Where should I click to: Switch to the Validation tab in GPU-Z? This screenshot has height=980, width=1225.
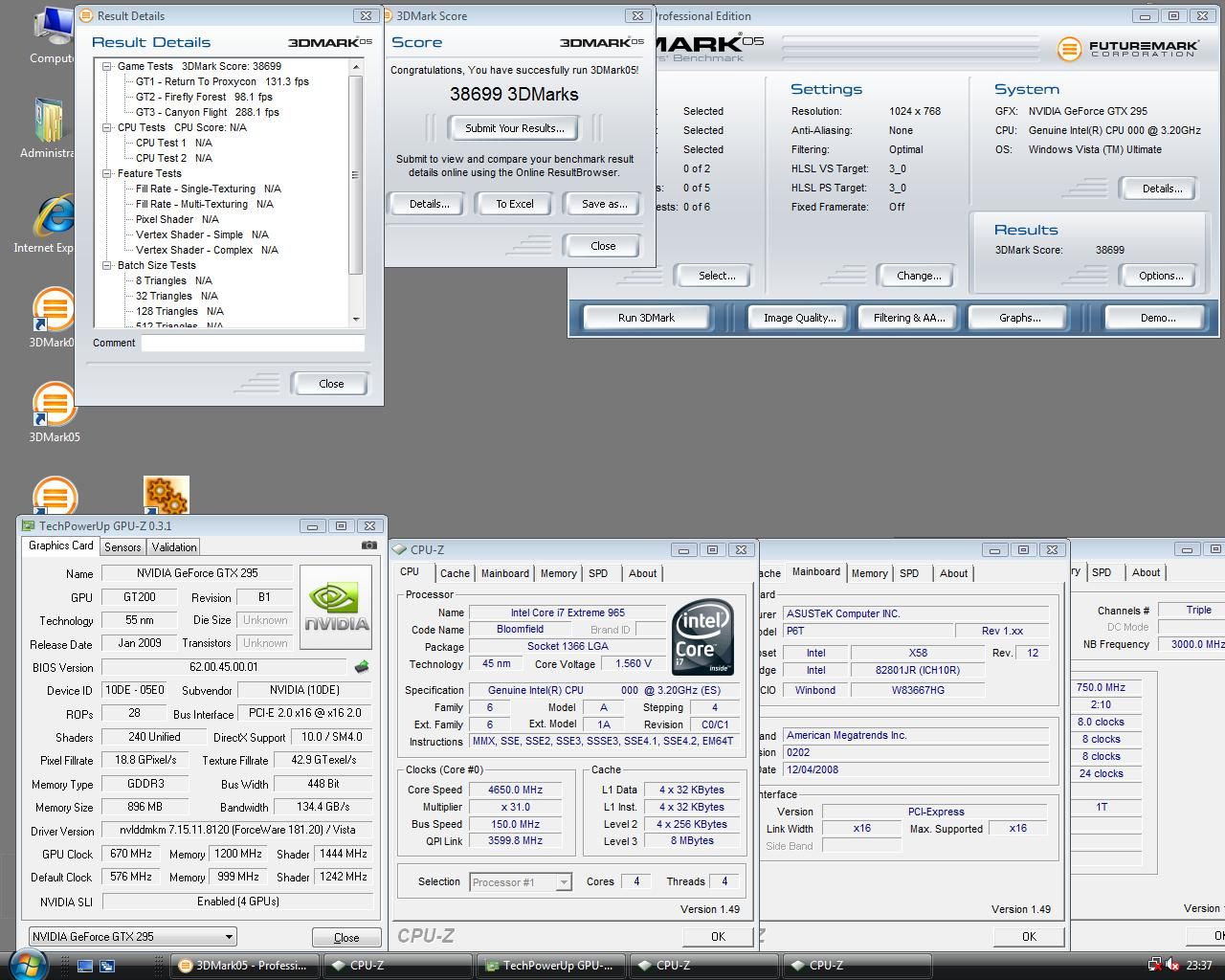coord(174,547)
